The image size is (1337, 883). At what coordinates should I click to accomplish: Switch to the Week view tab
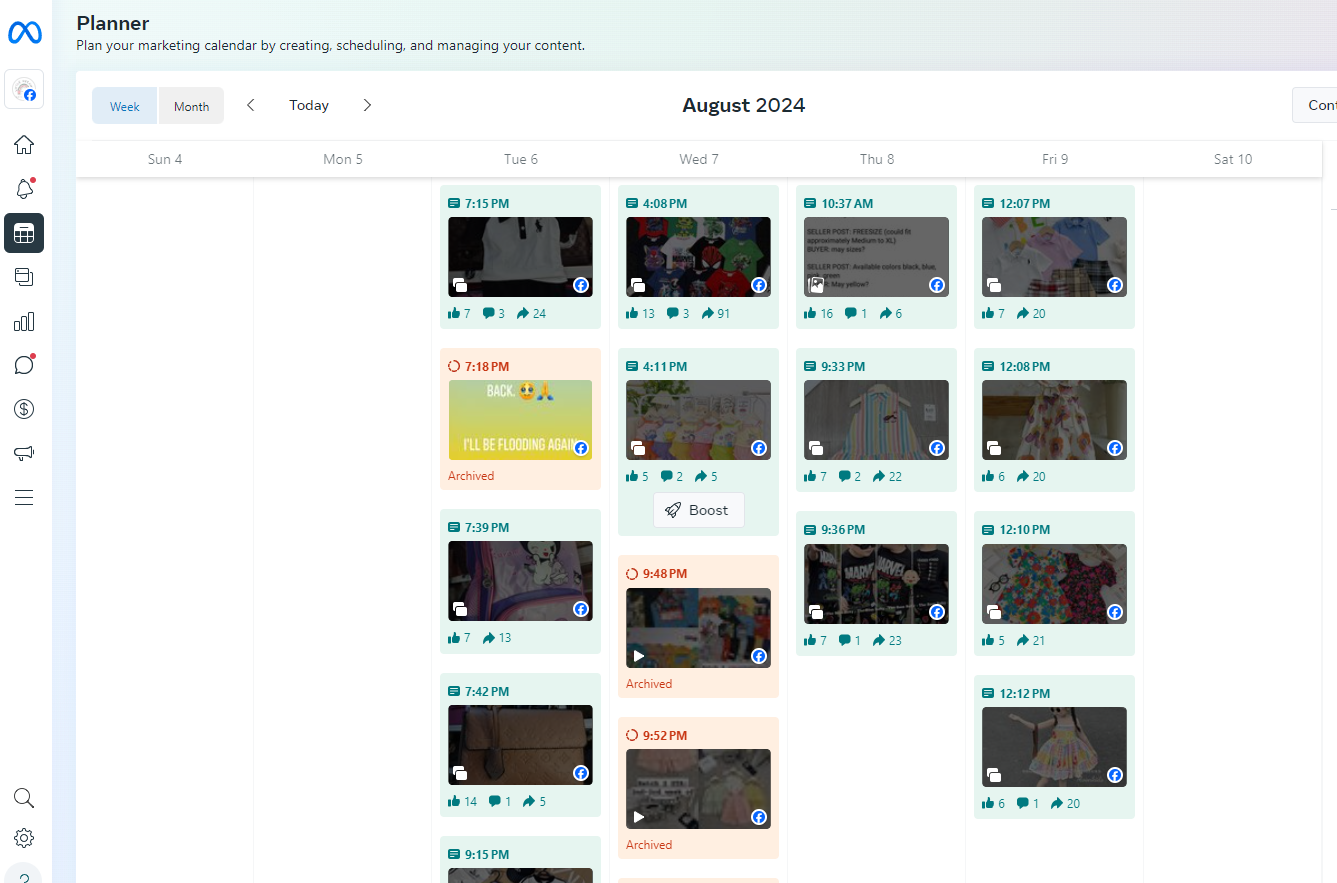(x=125, y=106)
